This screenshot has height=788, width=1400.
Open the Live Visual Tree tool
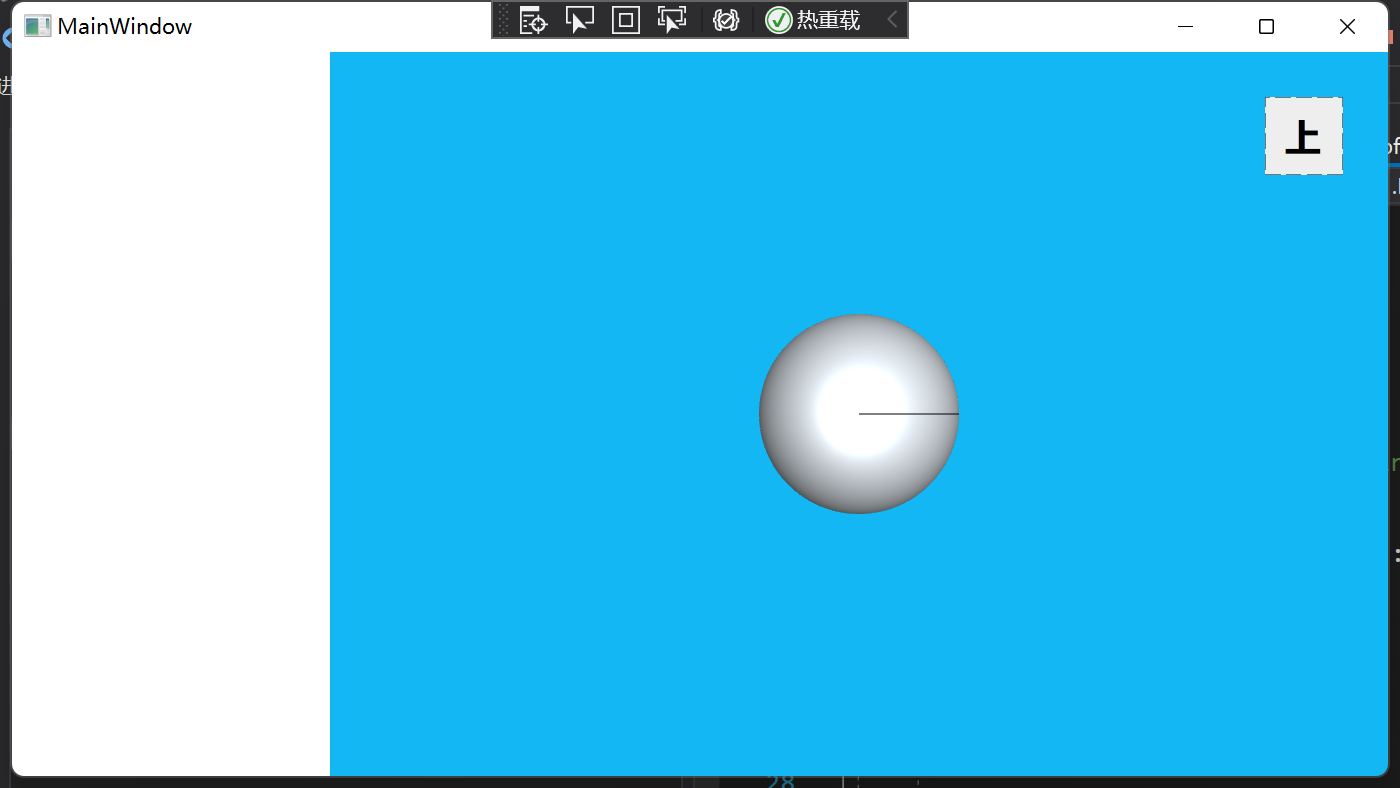[533, 20]
